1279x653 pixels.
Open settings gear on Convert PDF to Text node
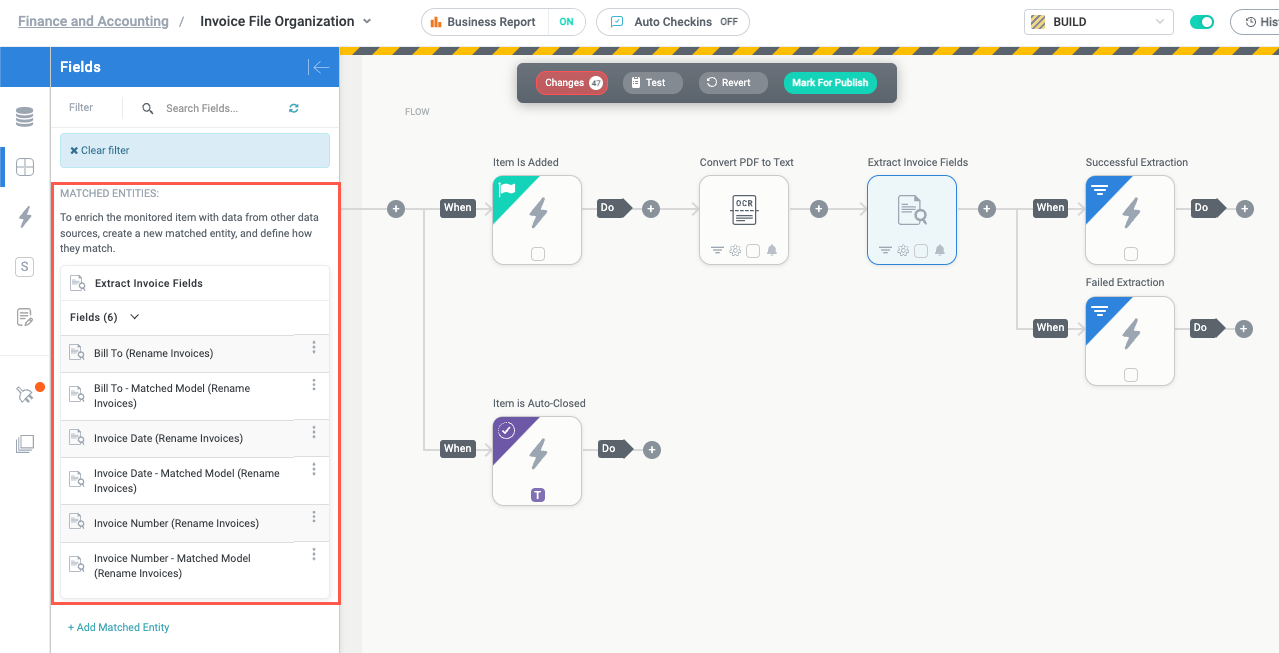click(736, 252)
